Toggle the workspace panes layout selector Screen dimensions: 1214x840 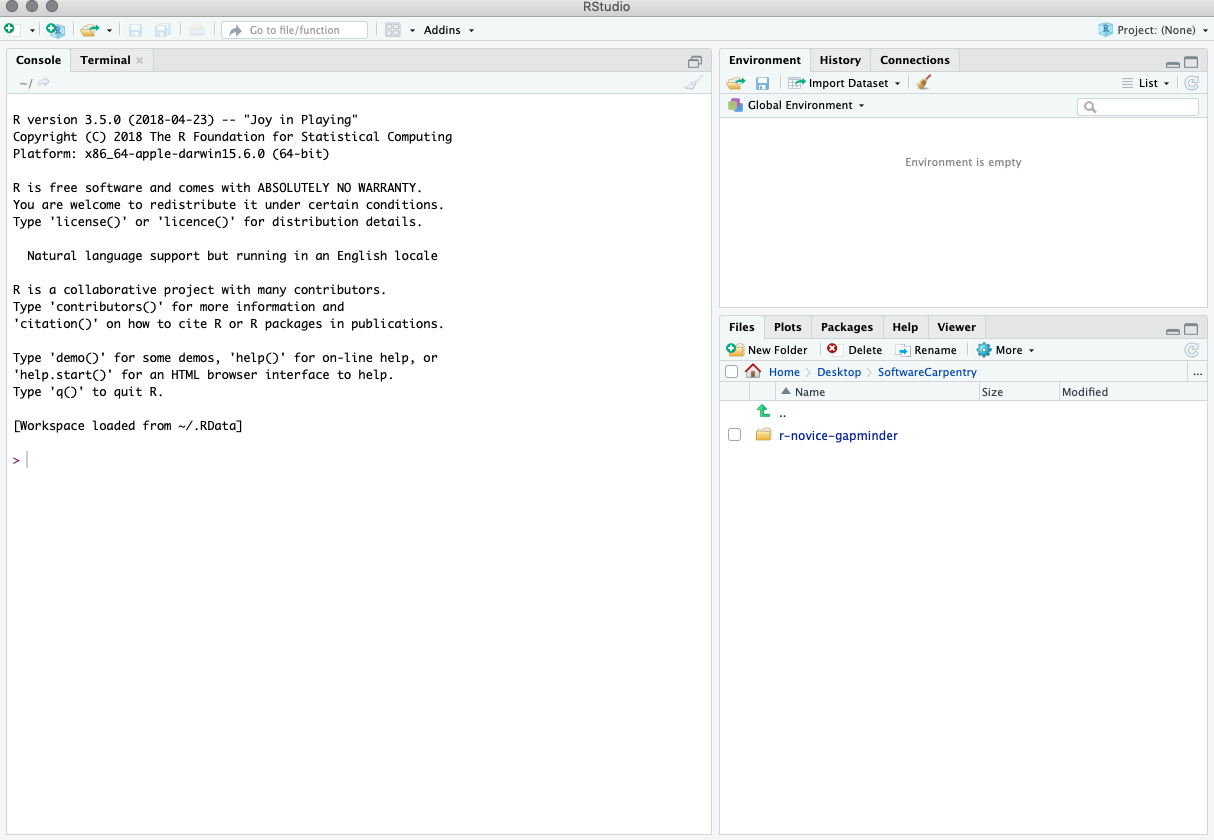(391, 30)
